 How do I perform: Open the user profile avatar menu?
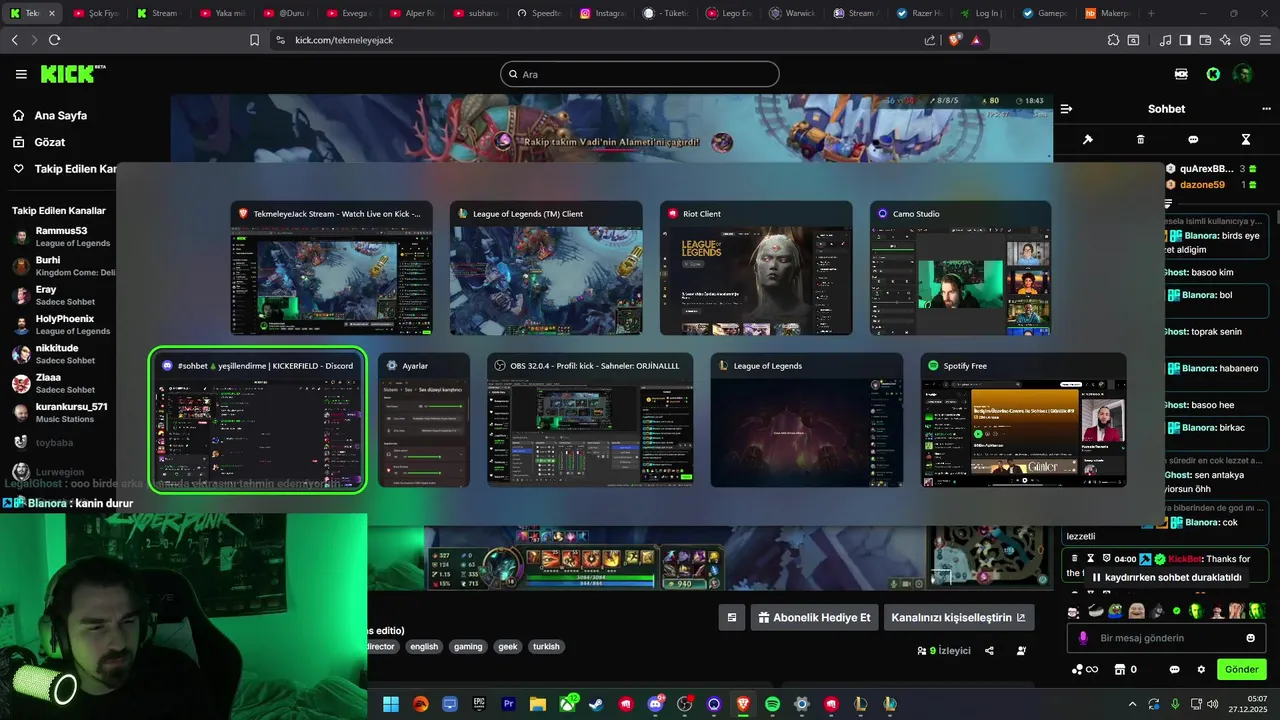pyautogui.click(x=1243, y=74)
